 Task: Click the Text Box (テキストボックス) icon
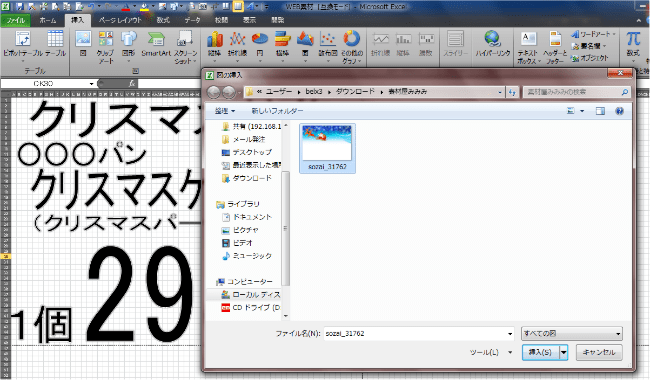528,39
